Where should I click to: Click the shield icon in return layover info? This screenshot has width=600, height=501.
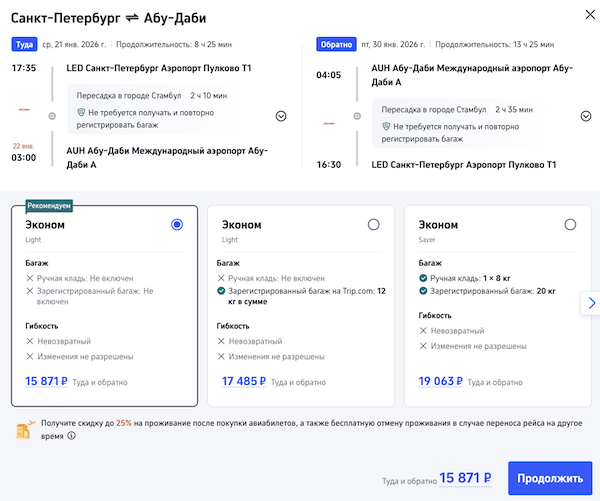[x=388, y=128]
